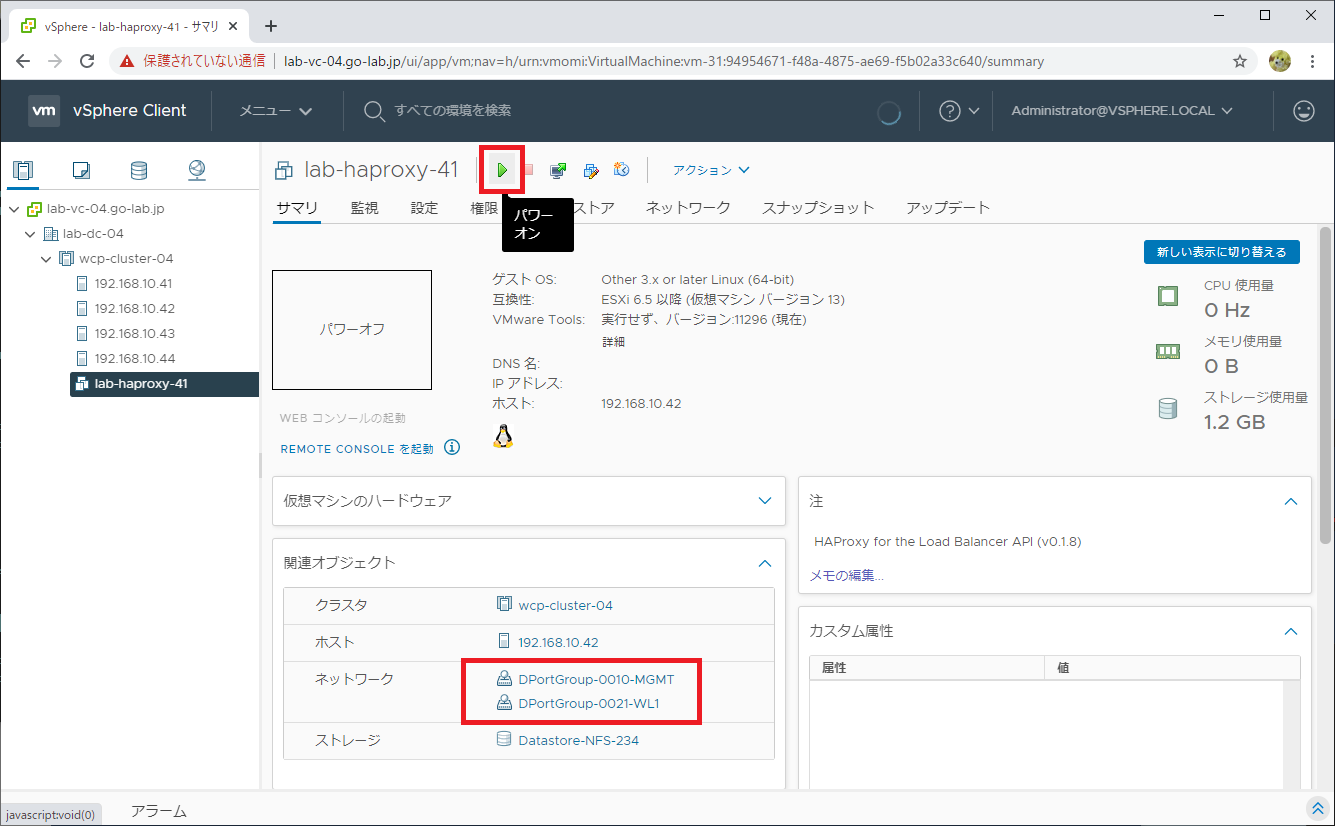The image size is (1335, 826).
Task: Click the take snapshot toolbar icon
Action: click(x=621, y=170)
